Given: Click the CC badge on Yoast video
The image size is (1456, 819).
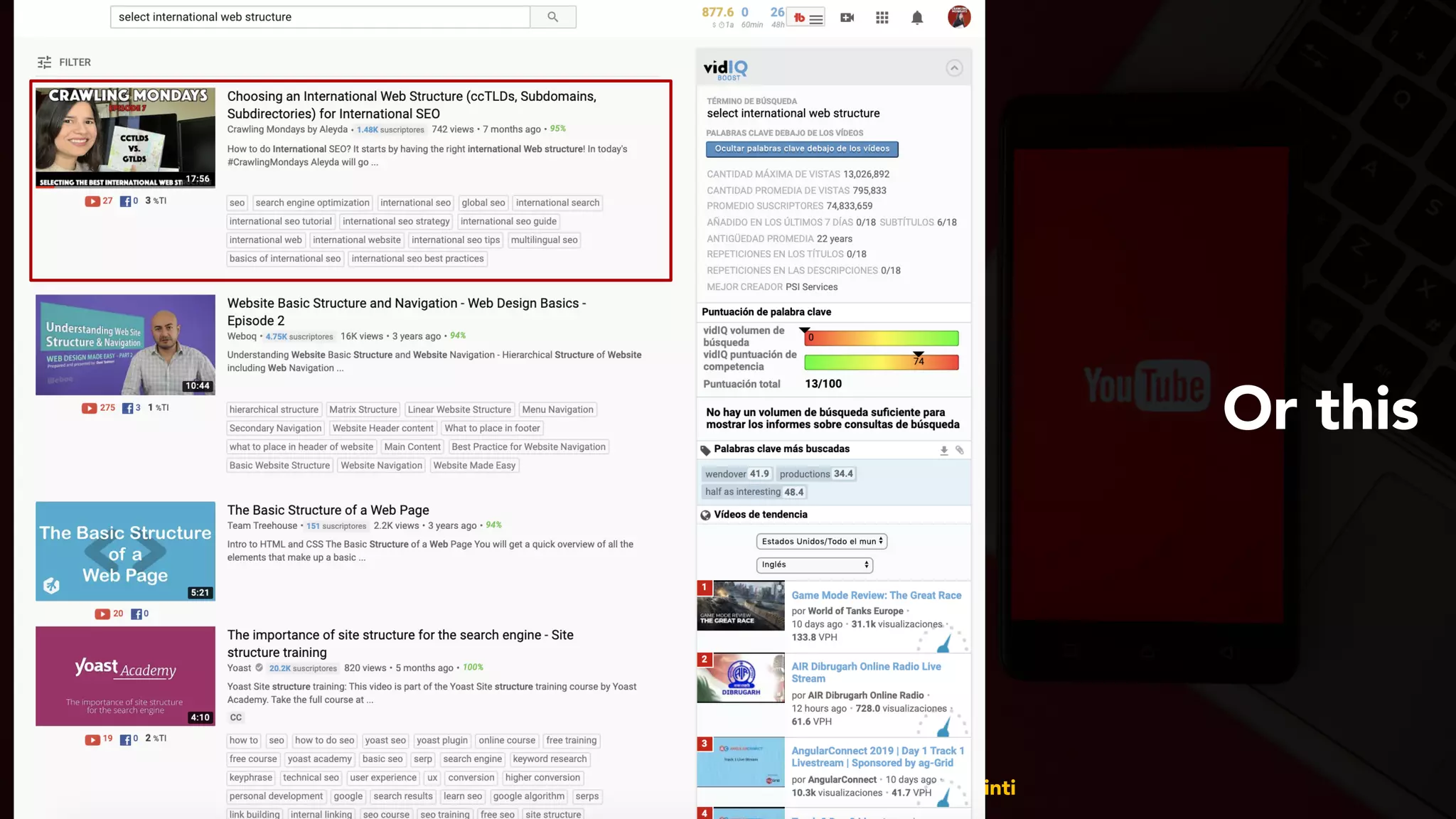Looking at the screenshot, I should 236,718.
